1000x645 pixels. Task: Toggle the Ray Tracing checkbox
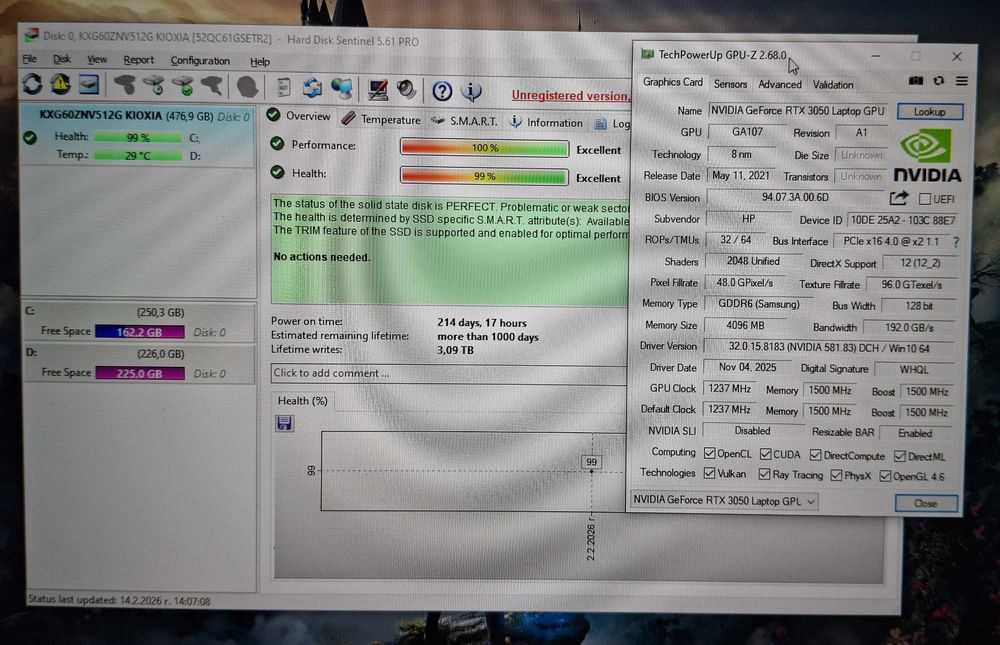tap(764, 474)
